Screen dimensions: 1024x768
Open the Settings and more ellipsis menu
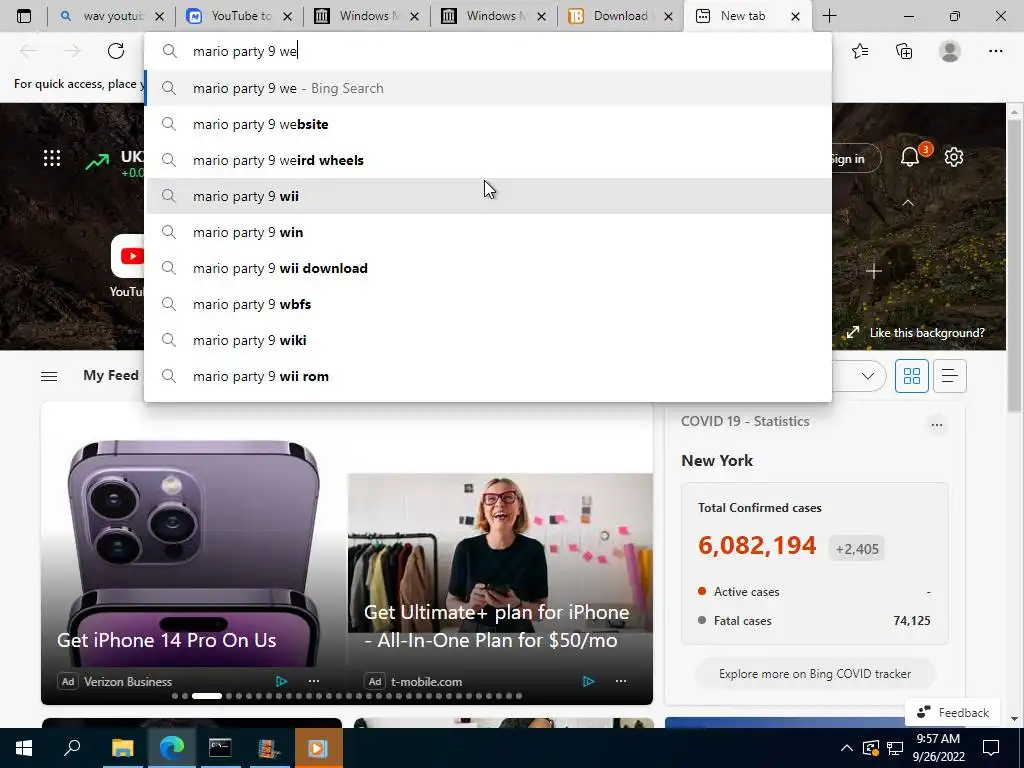pyautogui.click(x=995, y=51)
